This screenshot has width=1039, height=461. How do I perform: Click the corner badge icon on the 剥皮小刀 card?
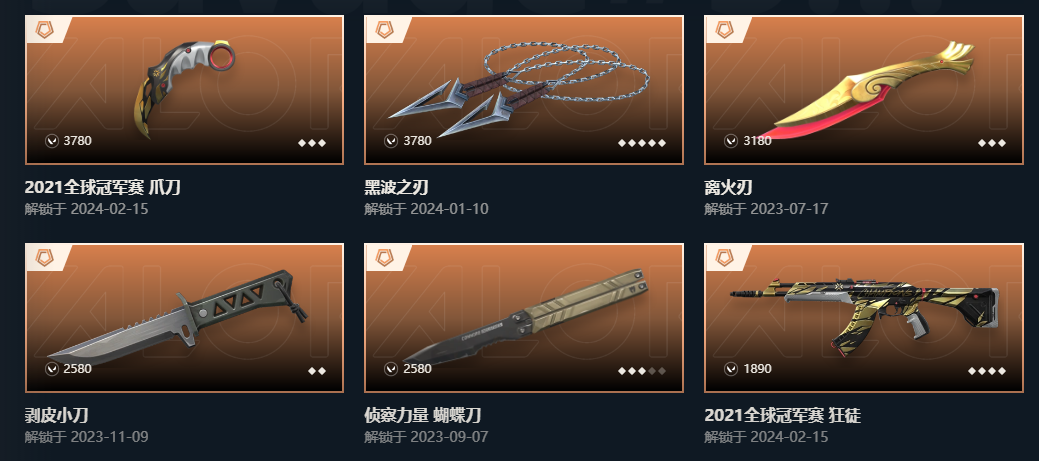coord(44,258)
